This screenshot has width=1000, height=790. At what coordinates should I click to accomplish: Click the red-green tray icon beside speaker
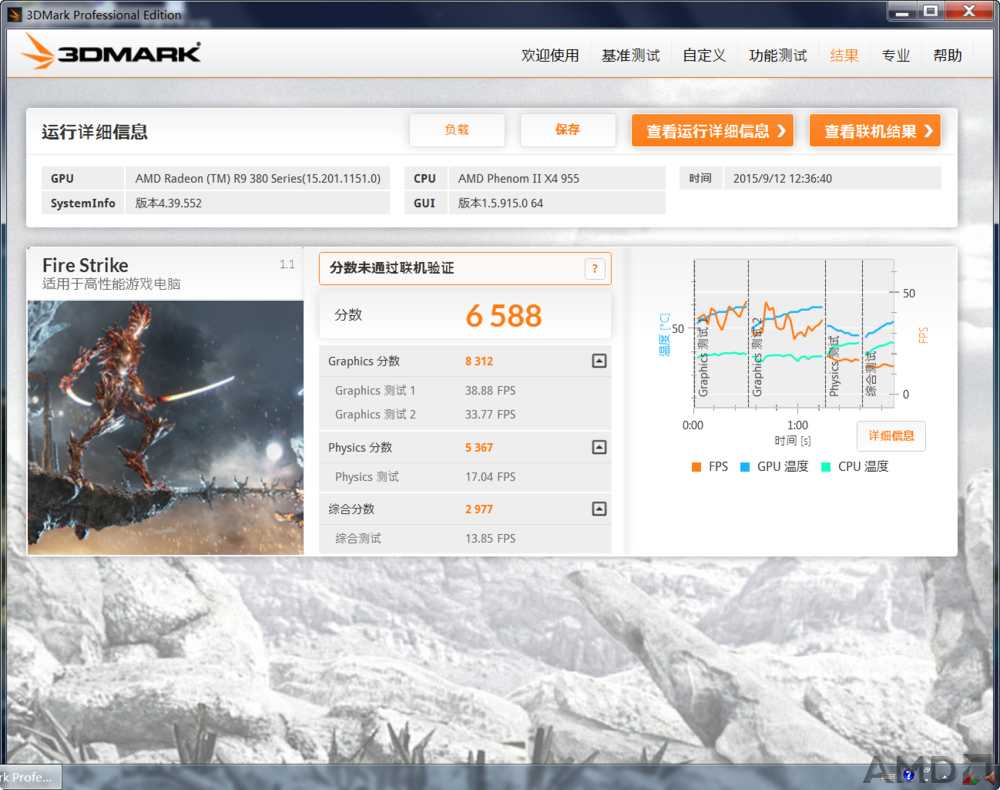click(x=969, y=777)
